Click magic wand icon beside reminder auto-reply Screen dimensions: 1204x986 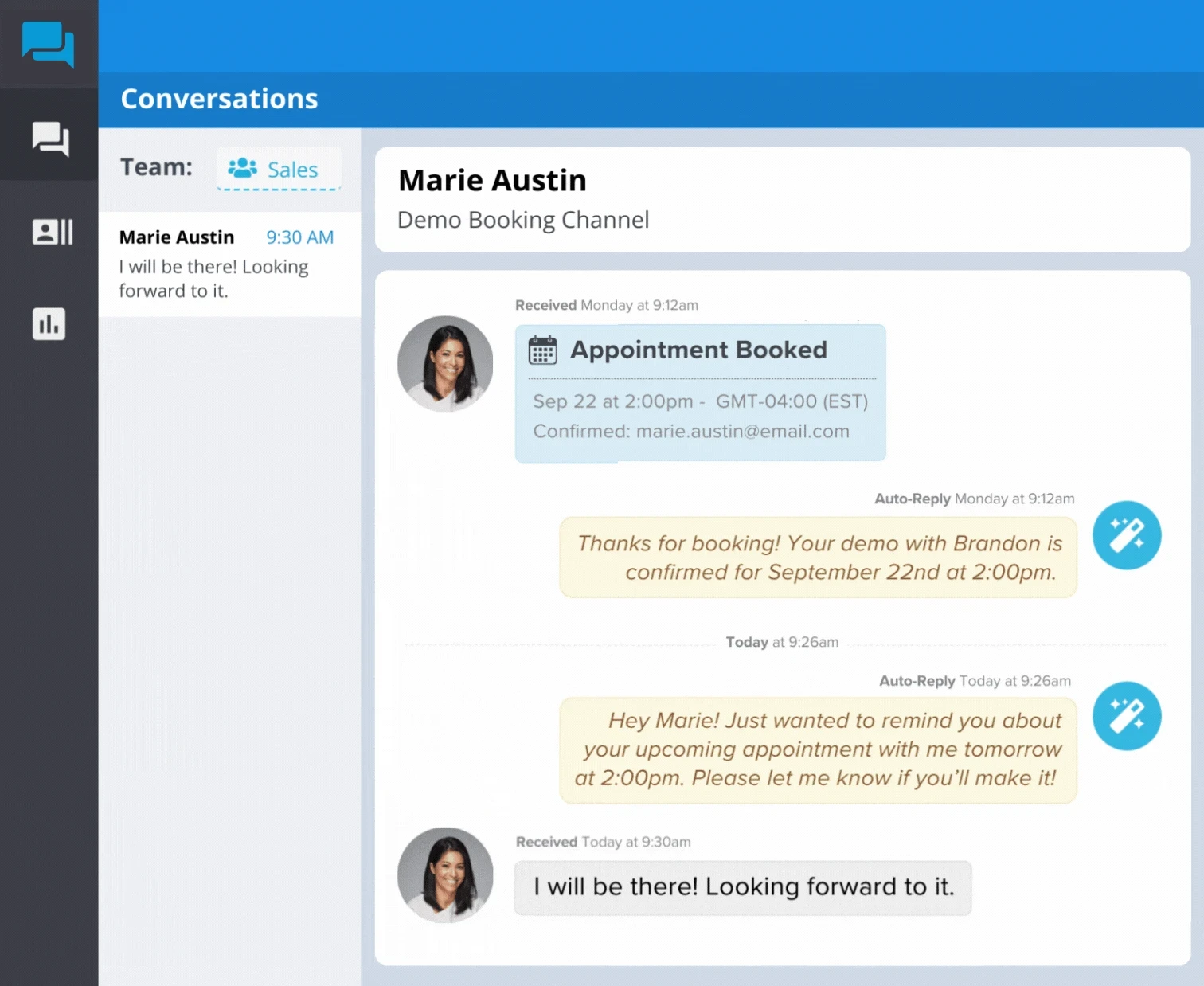(x=1126, y=716)
